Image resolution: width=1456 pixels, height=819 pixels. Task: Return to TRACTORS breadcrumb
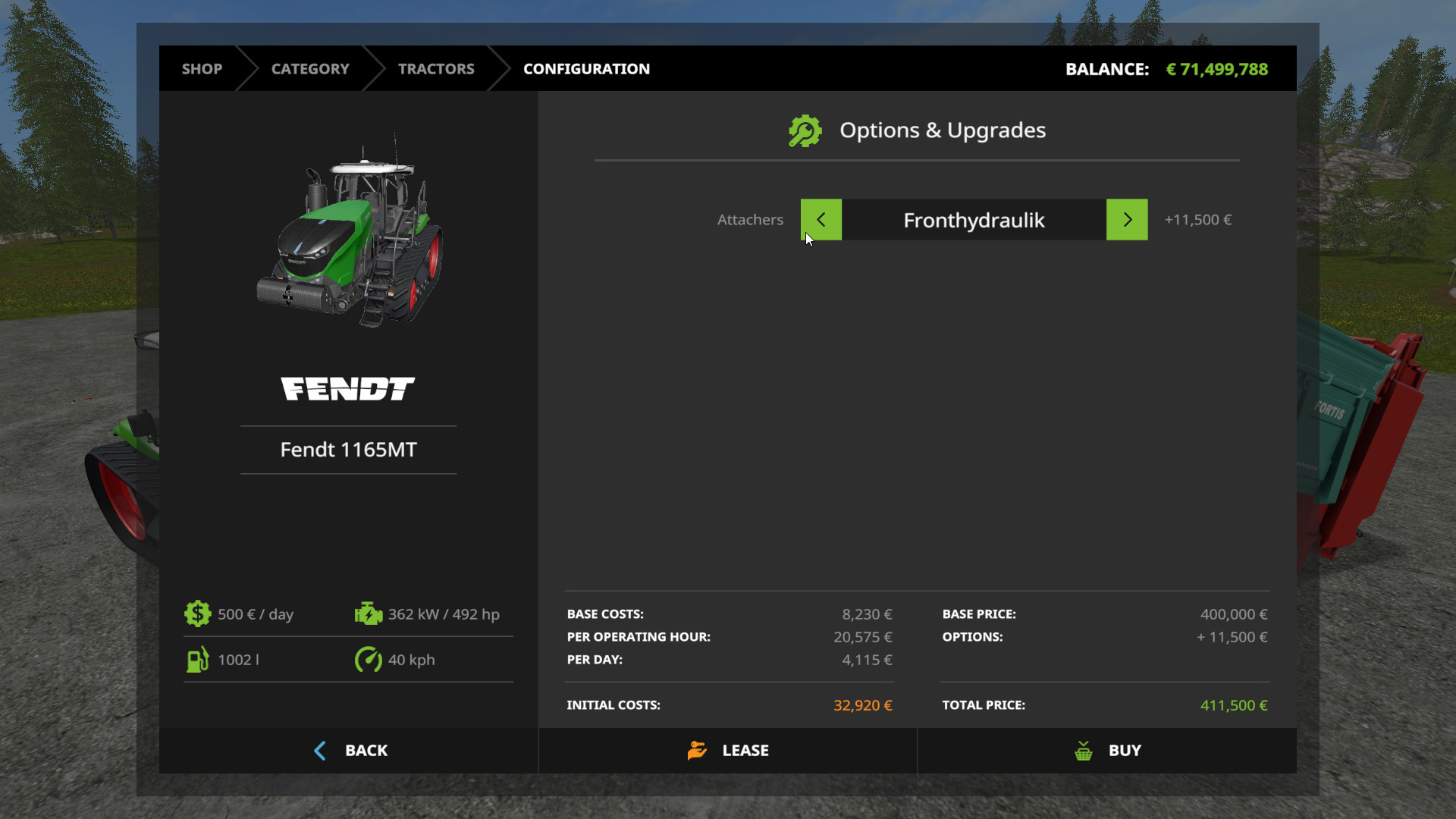436,69
